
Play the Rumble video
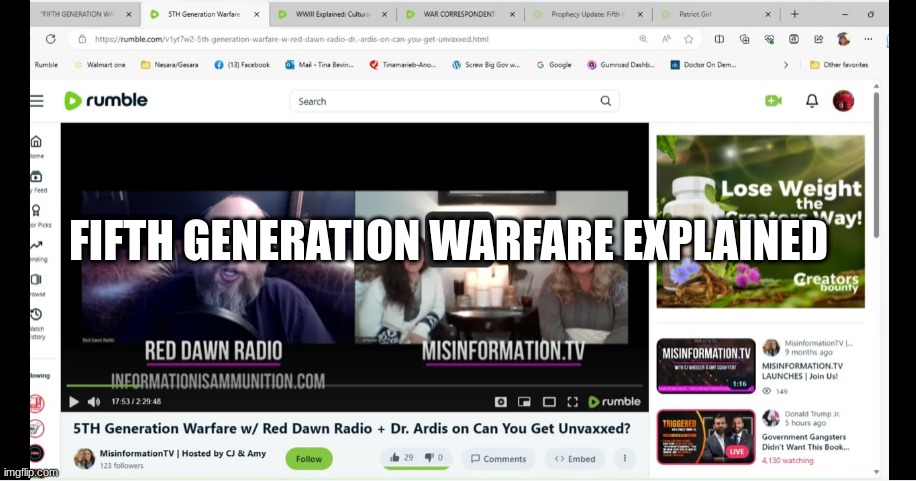[74, 402]
